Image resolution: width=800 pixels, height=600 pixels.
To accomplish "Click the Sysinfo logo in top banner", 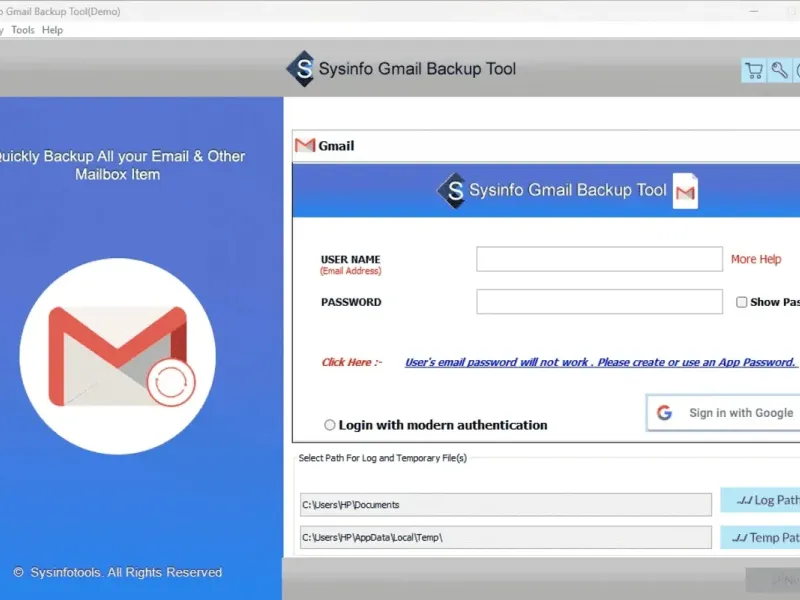I will tap(301, 68).
